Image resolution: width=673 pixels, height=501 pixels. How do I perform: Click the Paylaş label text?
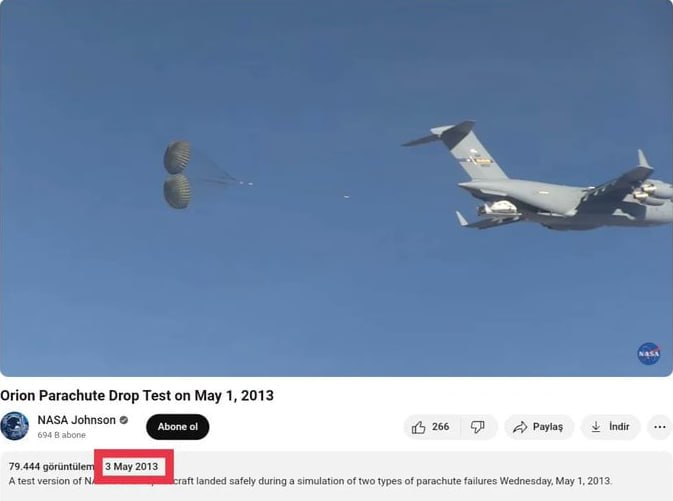pos(548,427)
